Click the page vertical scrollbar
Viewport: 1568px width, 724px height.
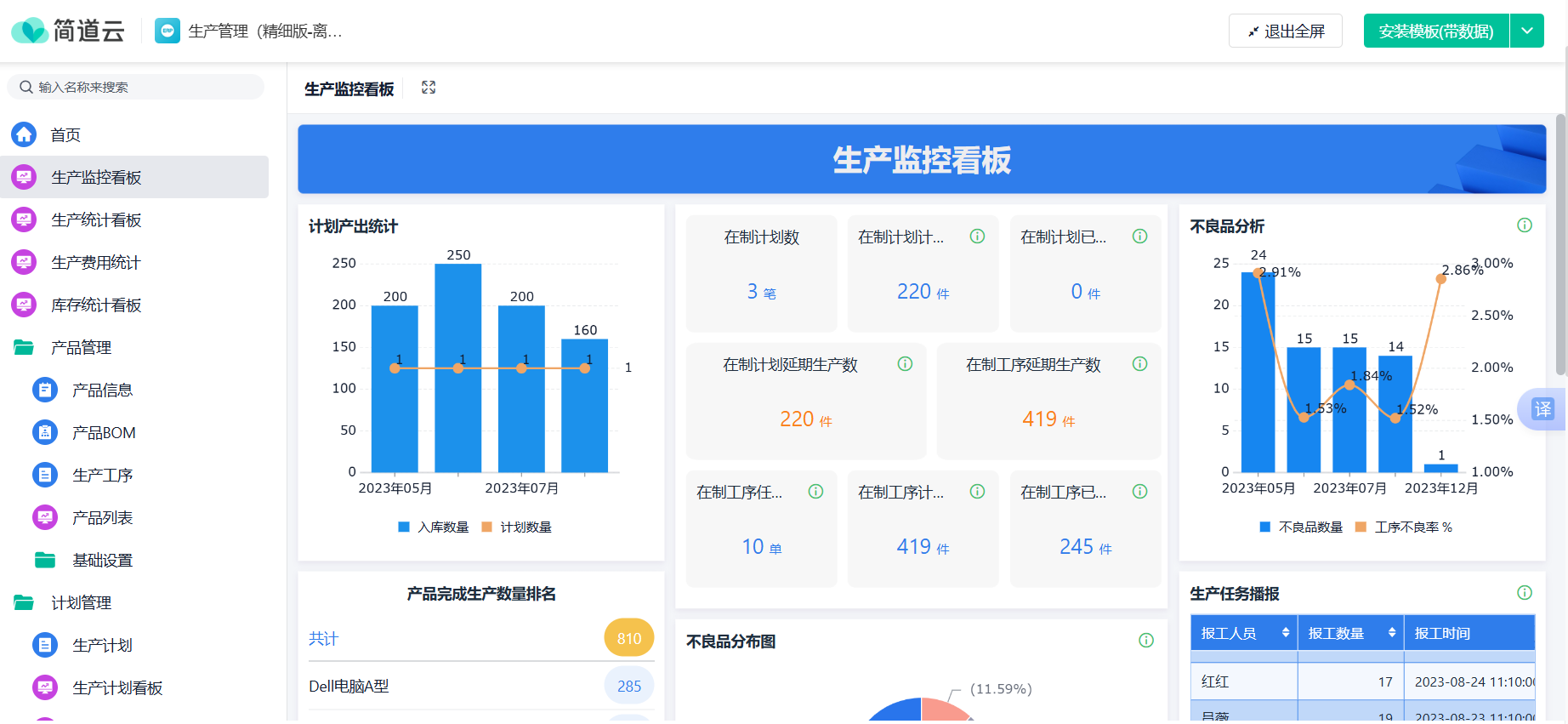pyautogui.click(x=1561, y=245)
